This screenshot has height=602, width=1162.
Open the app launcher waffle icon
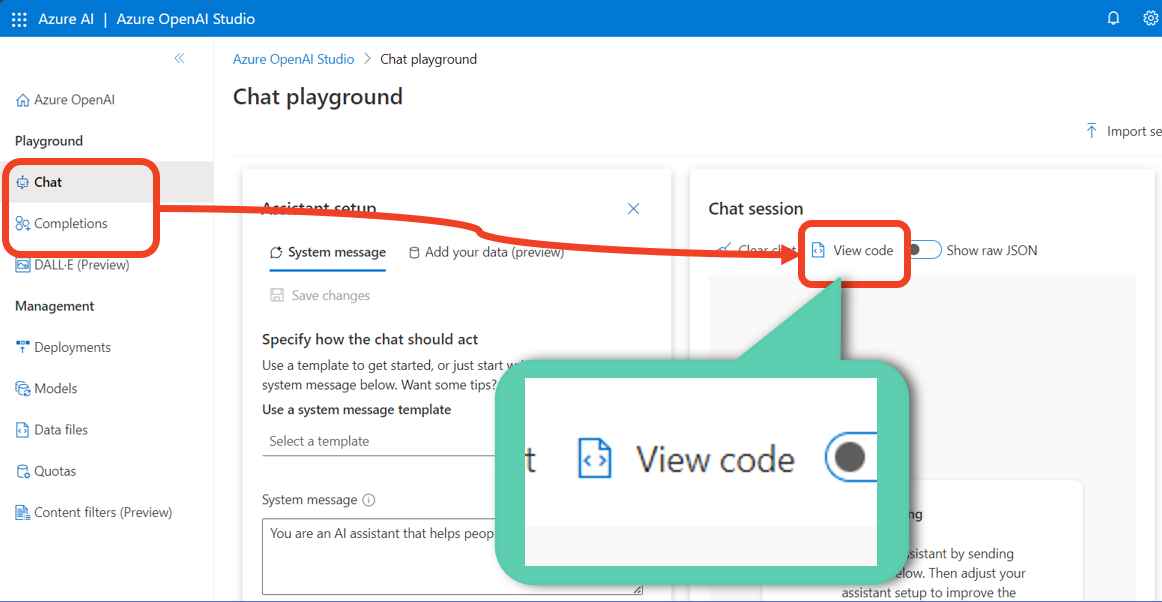pyautogui.click(x=19, y=19)
